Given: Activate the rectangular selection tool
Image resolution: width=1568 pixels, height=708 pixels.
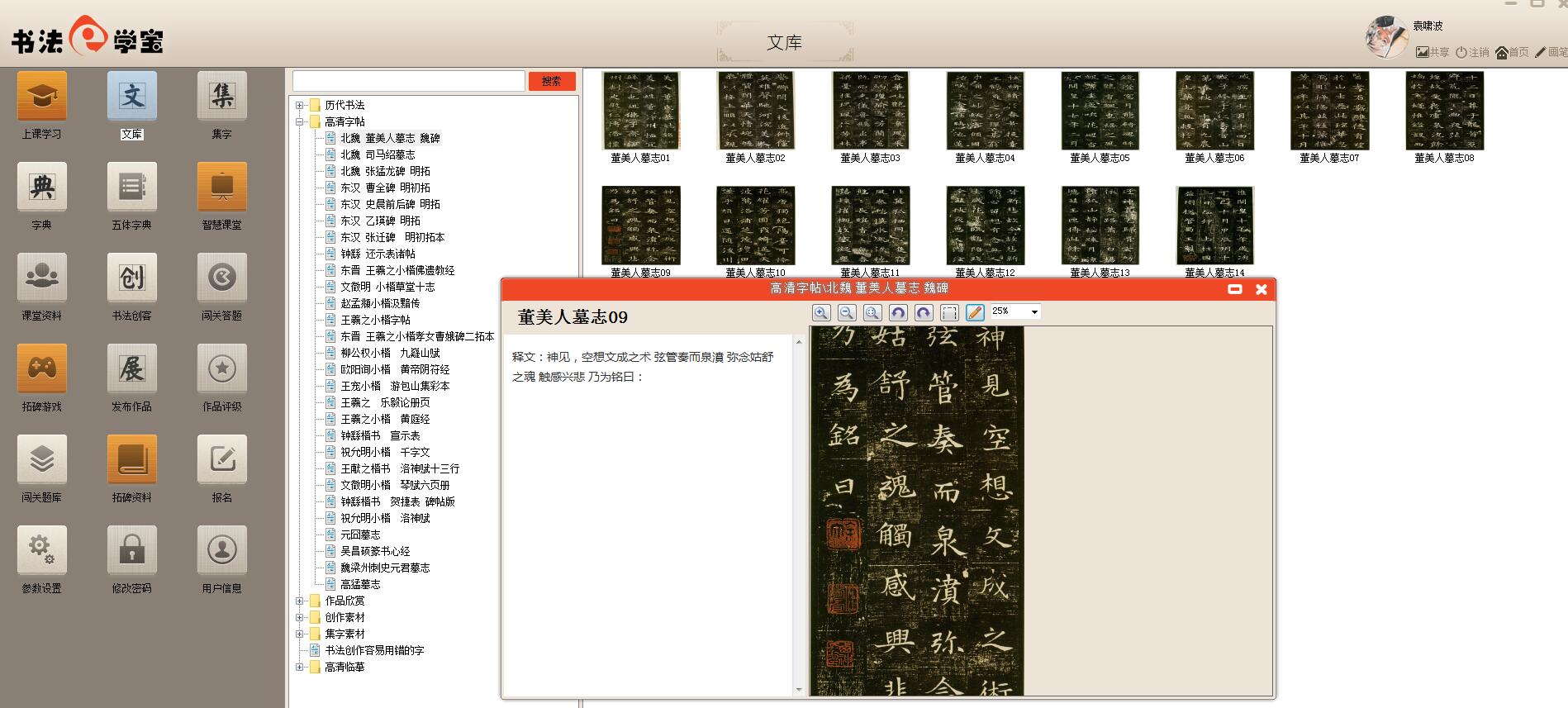Looking at the screenshot, I should point(949,312).
